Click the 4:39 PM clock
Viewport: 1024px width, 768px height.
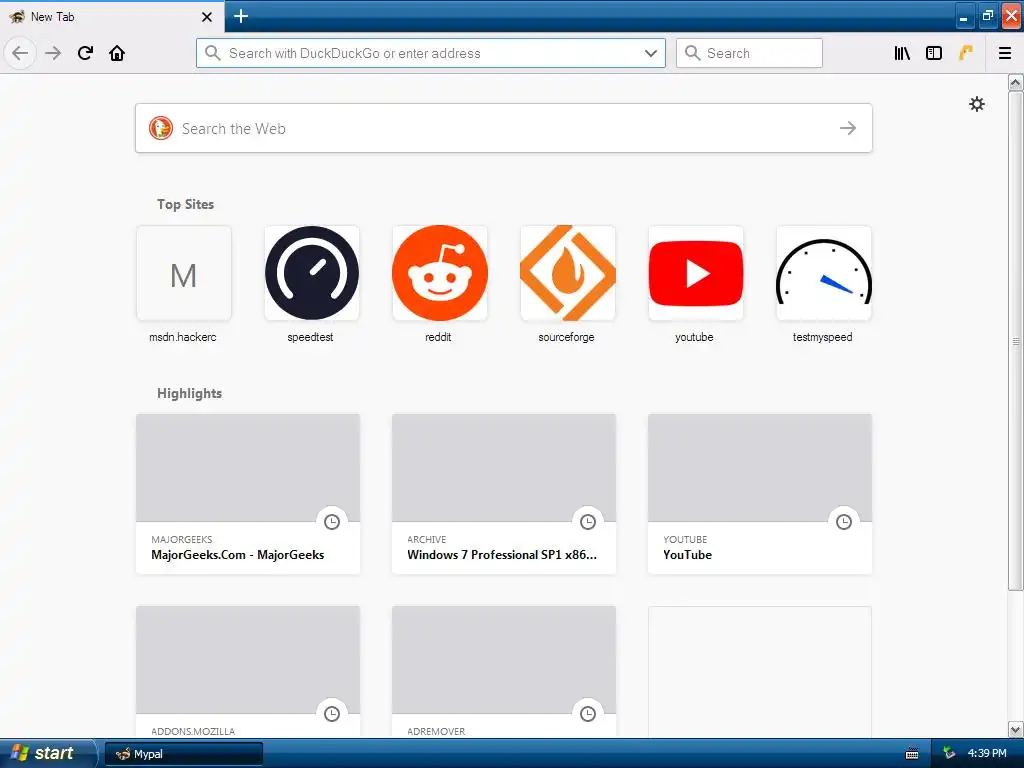[987, 753]
